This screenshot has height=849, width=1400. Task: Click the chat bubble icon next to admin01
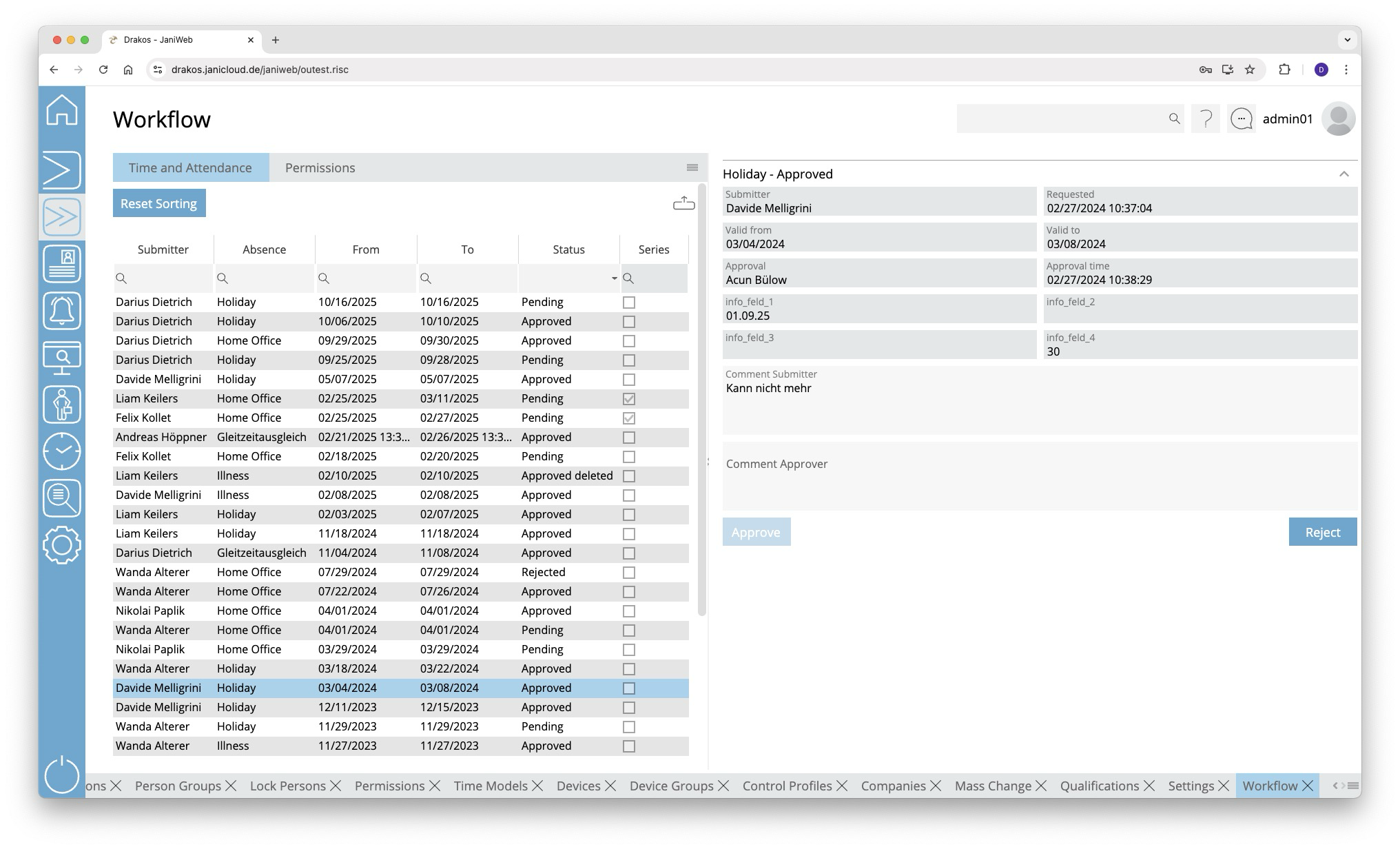[1241, 119]
